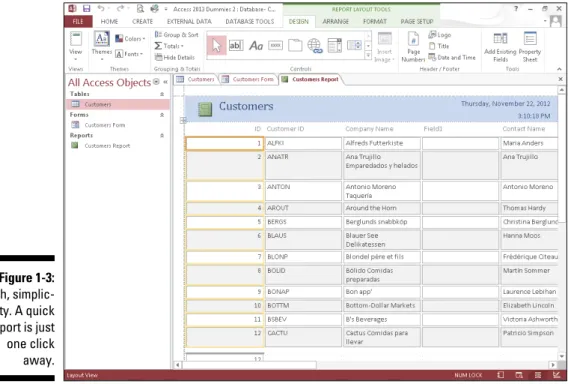Switch to the ARRANGE tab
The height and width of the screenshot is (384, 568).
click(x=335, y=21)
